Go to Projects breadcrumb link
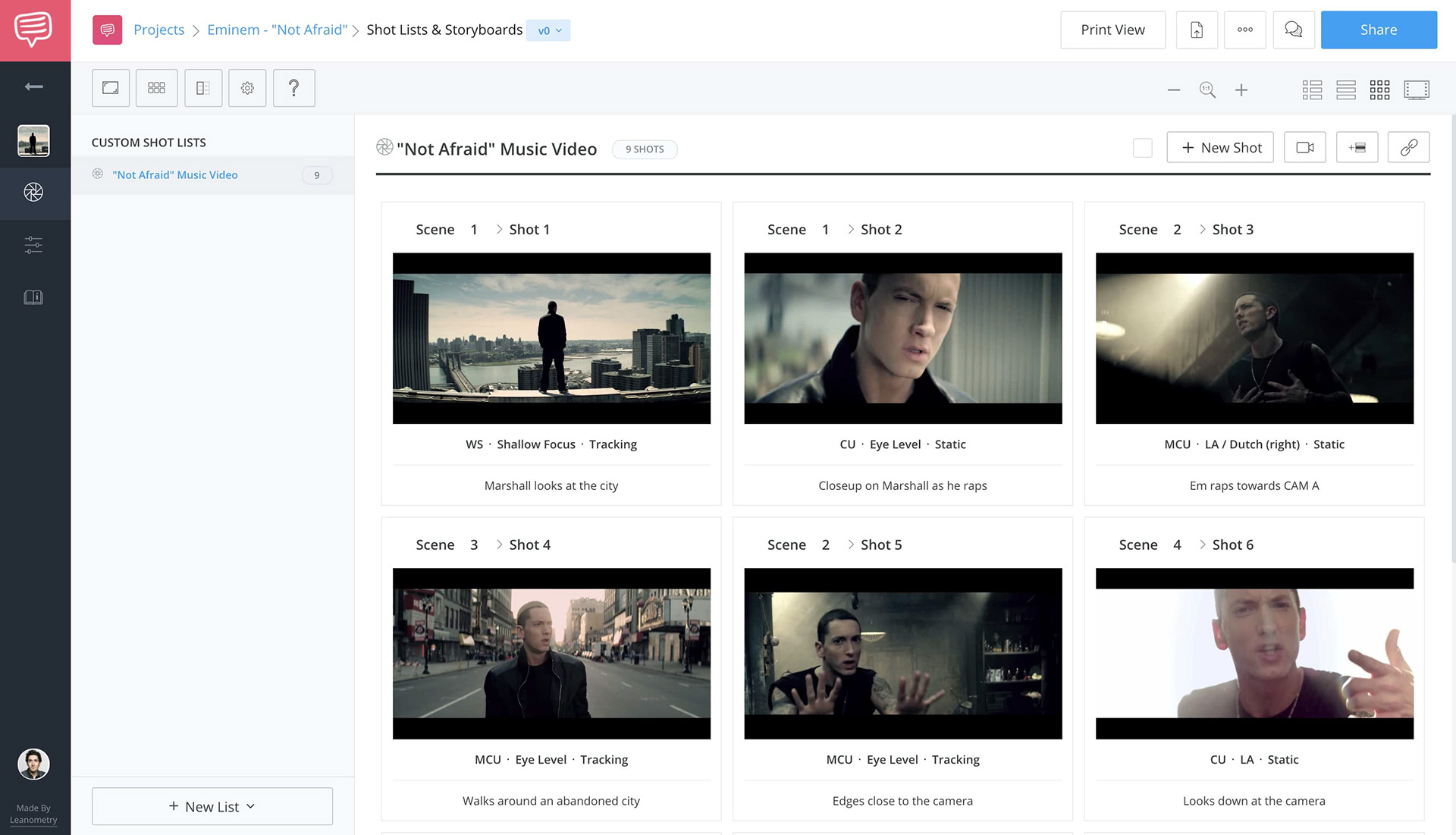This screenshot has width=1456, height=835. 158,30
